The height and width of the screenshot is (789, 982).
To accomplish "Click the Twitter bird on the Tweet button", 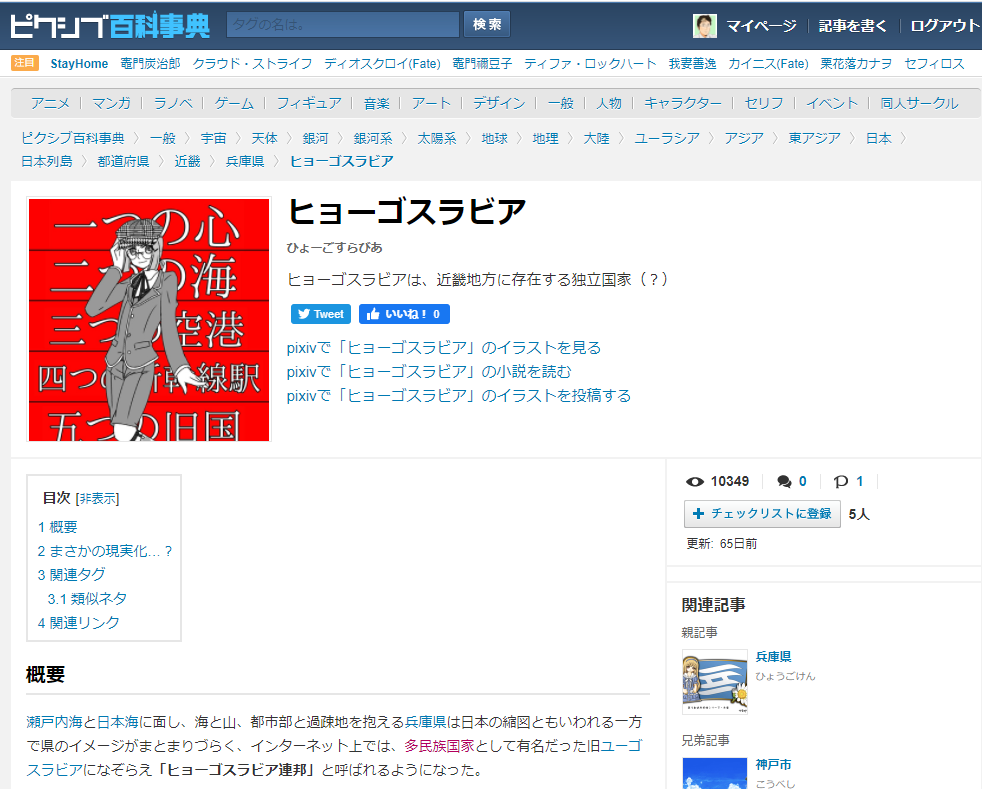I will (303, 313).
